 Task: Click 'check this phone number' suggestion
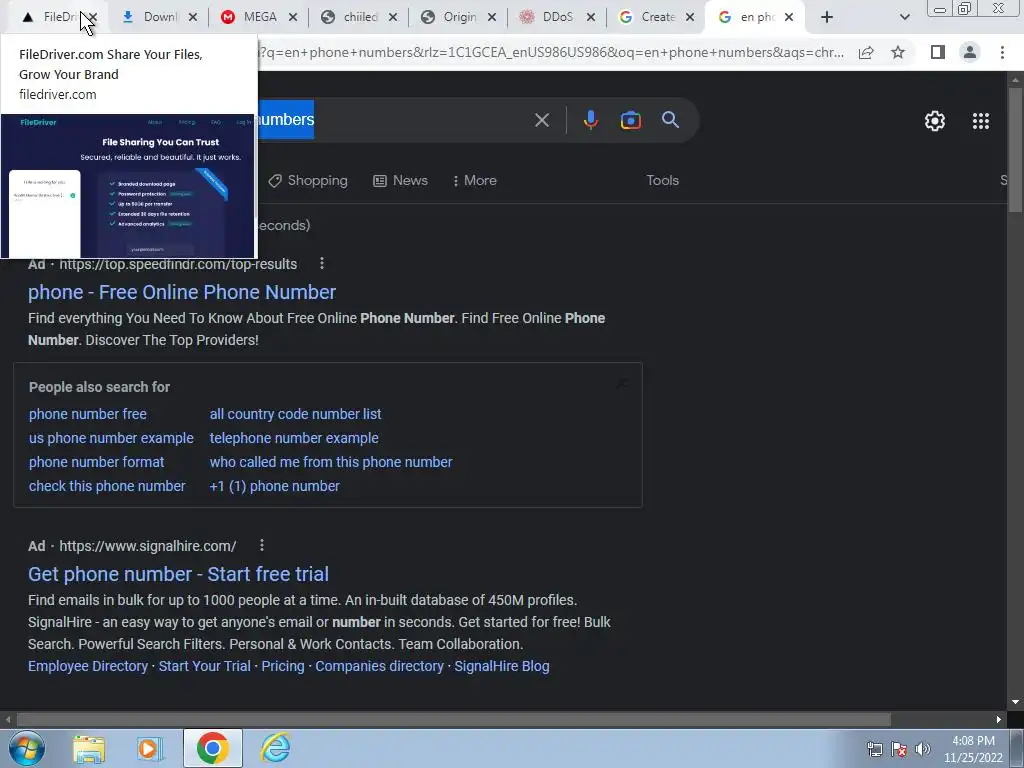[107, 487]
